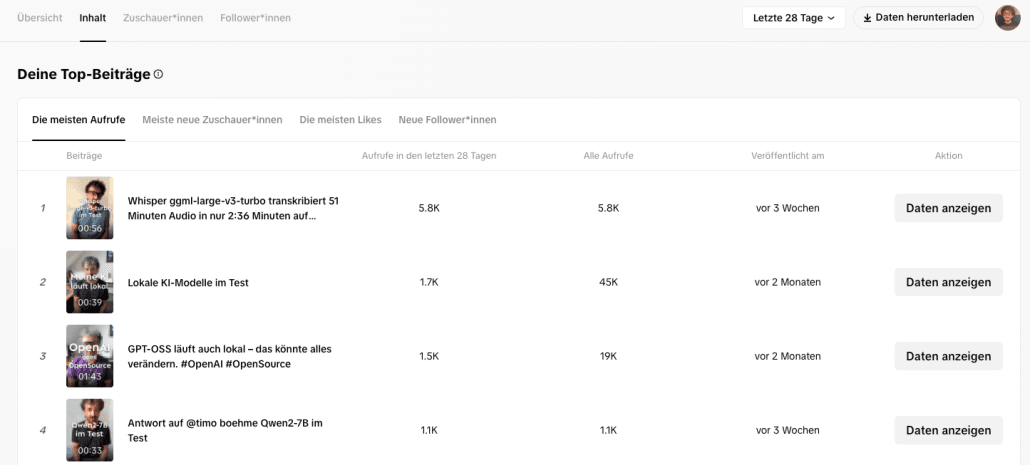Screen dimensions: 1030x465
Task: Select the Meiste neue Zuschauer*innen filter
Action: 212,120
